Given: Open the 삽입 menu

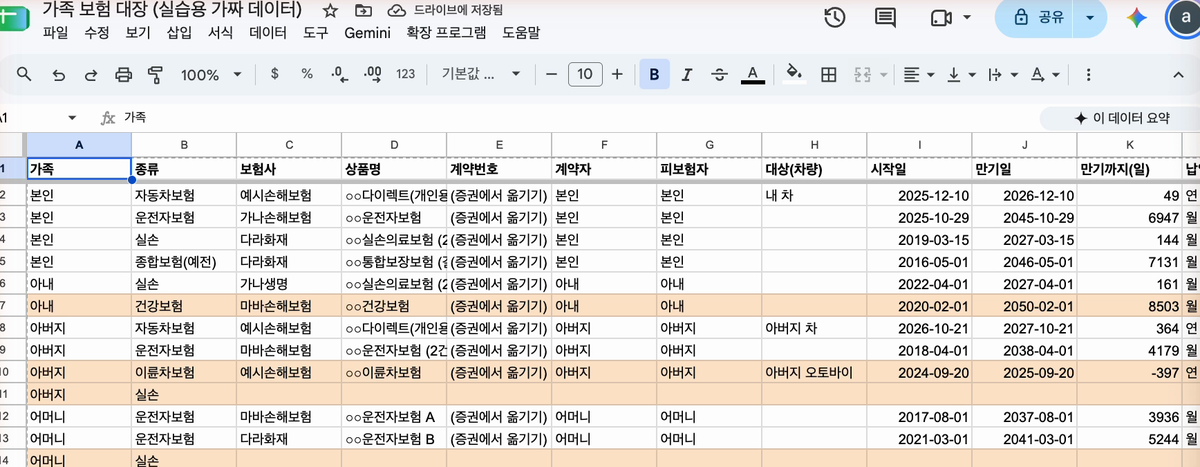Looking at the screenshot, I should pyautogui.click(x=179, y=33).
